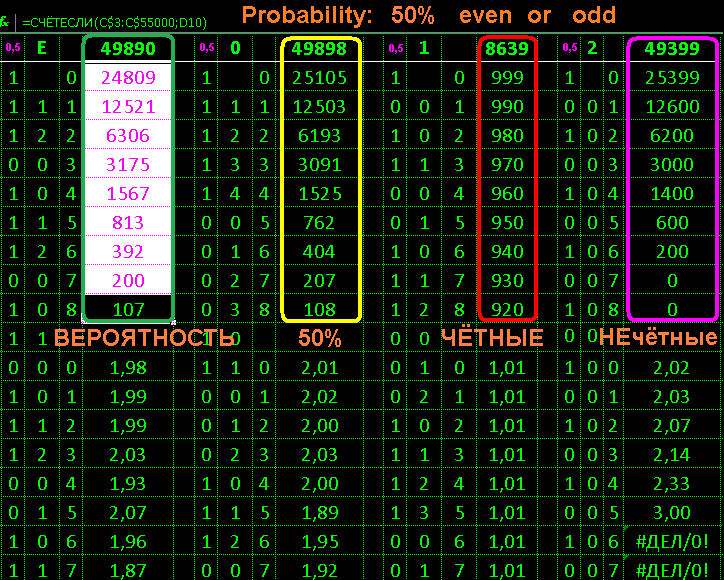The image size is (724, 580).
Task: Select the cell with value 999
Action: [x=508, y=77]
